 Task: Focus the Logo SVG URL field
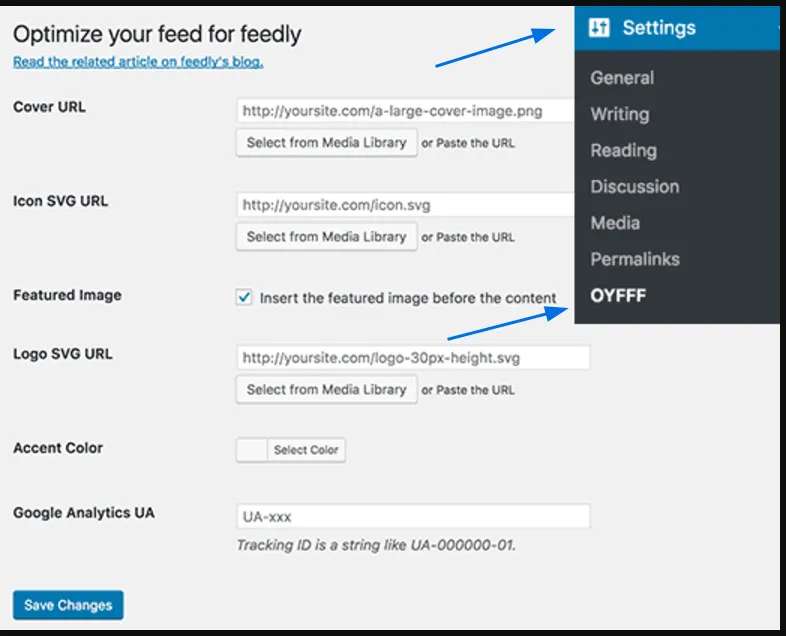413,358
